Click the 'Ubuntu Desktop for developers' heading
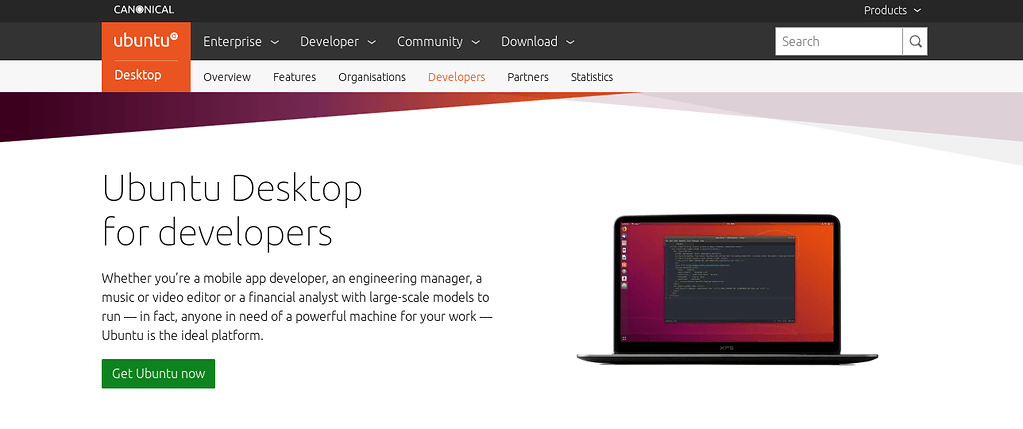Viewport: 1023px width, 429px height. 232,210
